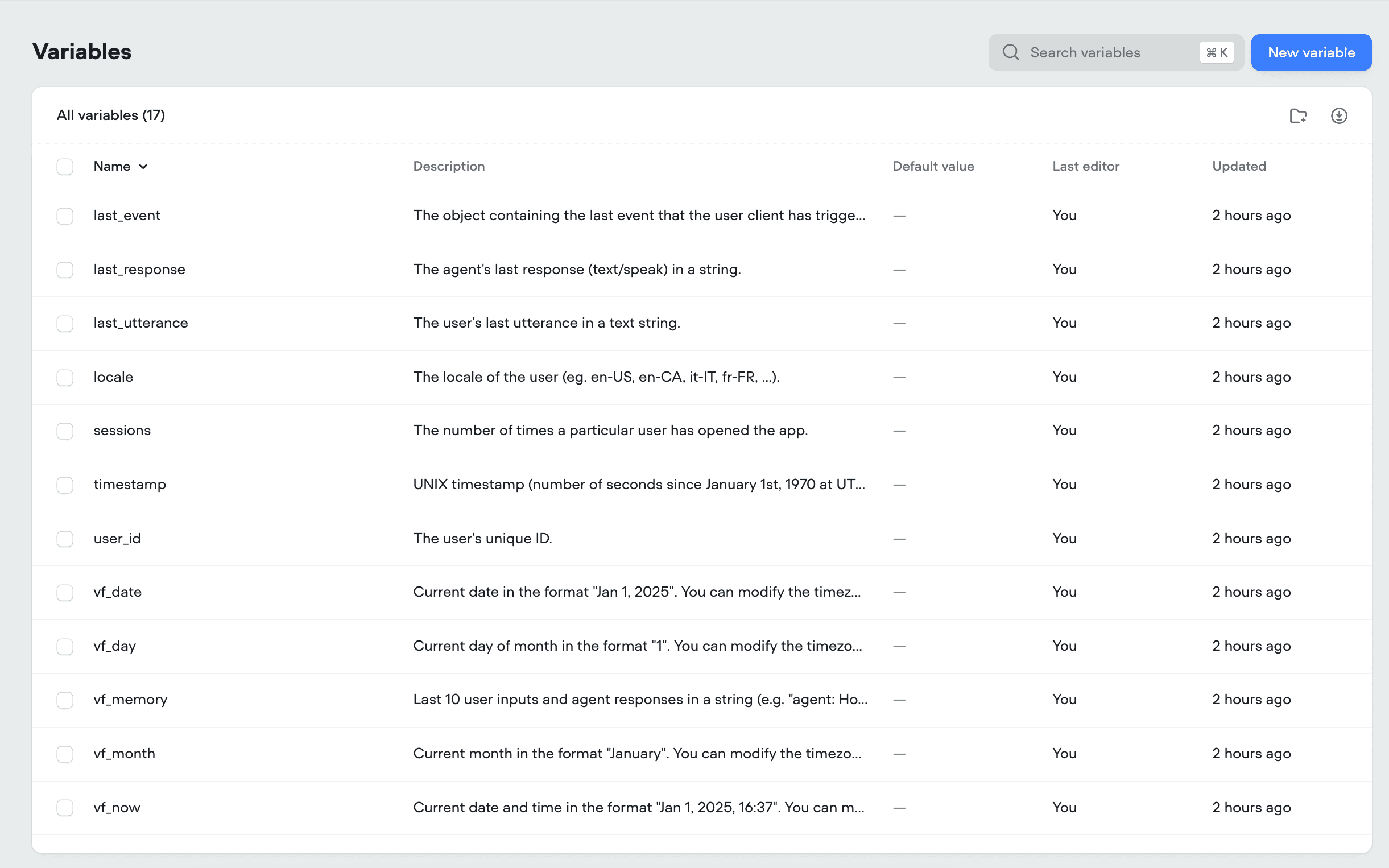Check the user_id row checkbox
Screen dimensions: 1389x868
pyautogui.click(x=65, y=539)
